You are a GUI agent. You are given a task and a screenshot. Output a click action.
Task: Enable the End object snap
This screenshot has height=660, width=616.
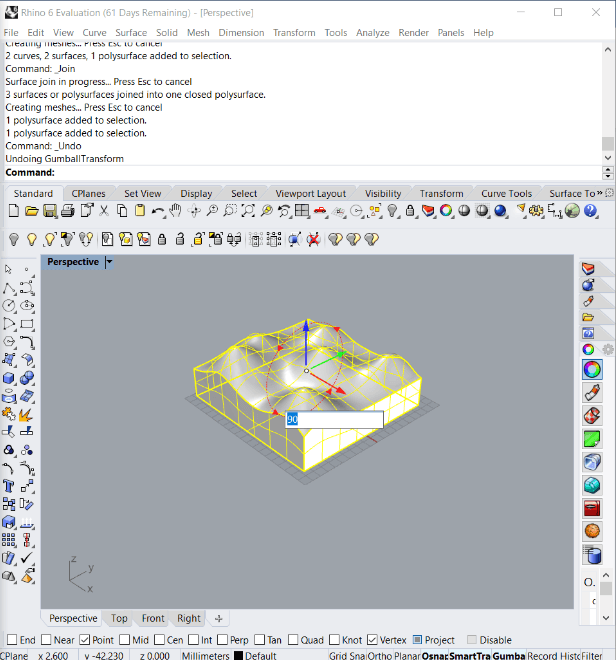[x=12, y=640]
